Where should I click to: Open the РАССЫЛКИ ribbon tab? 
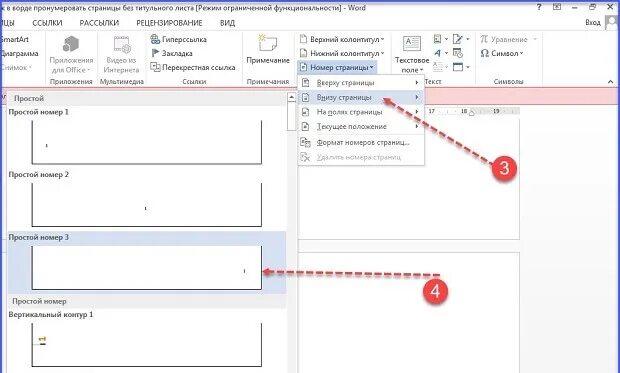tap(99, 23)
